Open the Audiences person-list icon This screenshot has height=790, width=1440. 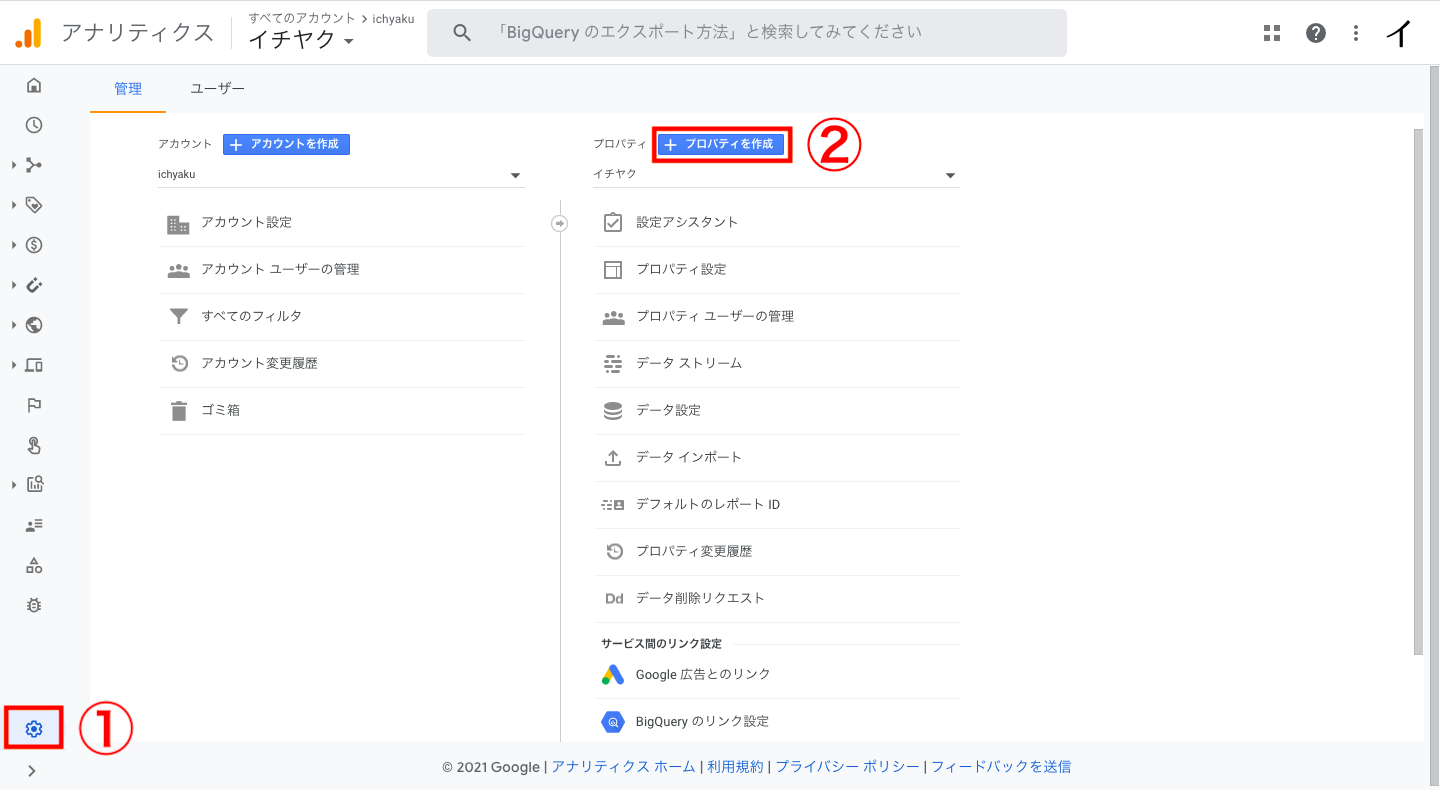pyautogui.click(x=34, y=525)
